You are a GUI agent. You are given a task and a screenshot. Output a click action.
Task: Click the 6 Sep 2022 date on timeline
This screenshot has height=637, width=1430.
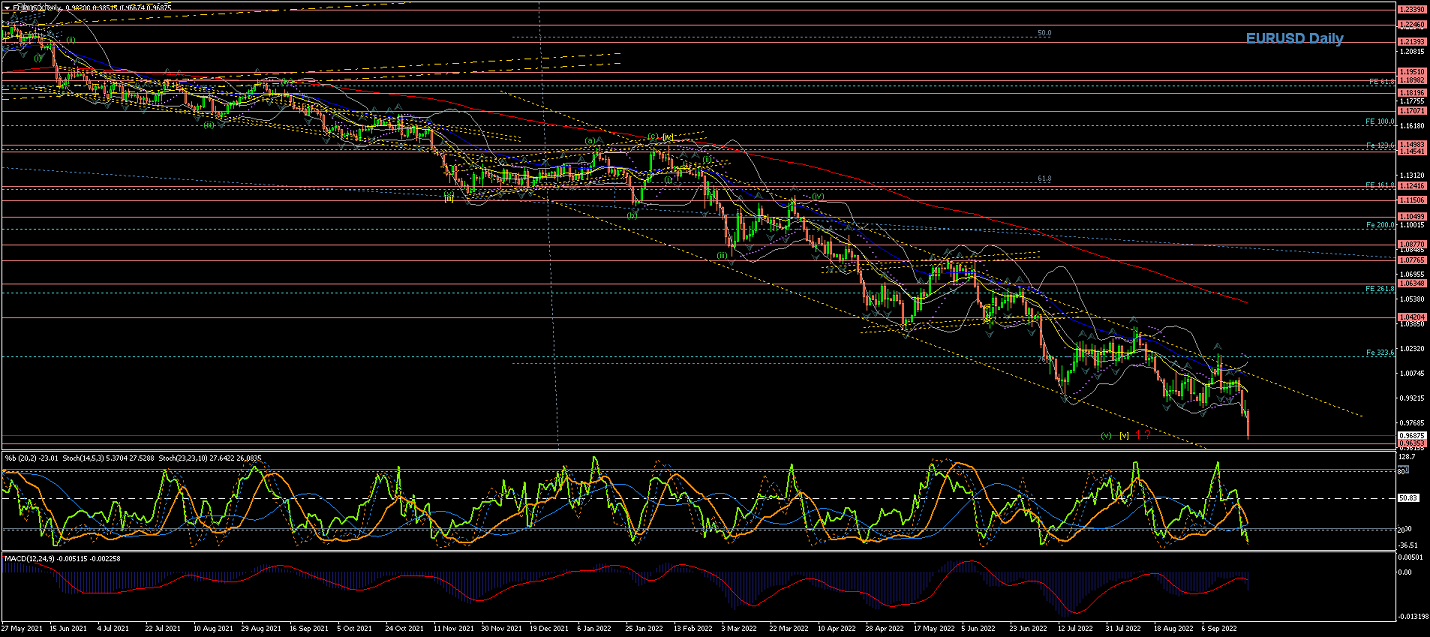[x=1221, y=630]
